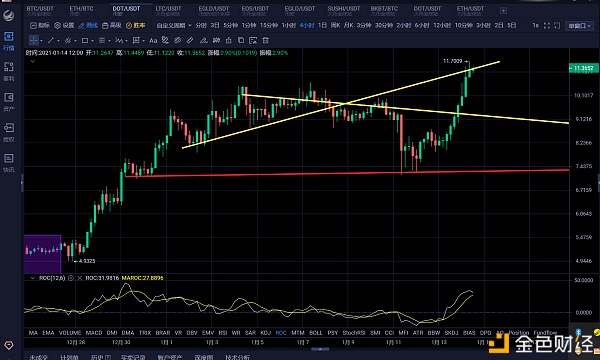
Task: Select the Aa text annotation tool
Action: (153, 40)
